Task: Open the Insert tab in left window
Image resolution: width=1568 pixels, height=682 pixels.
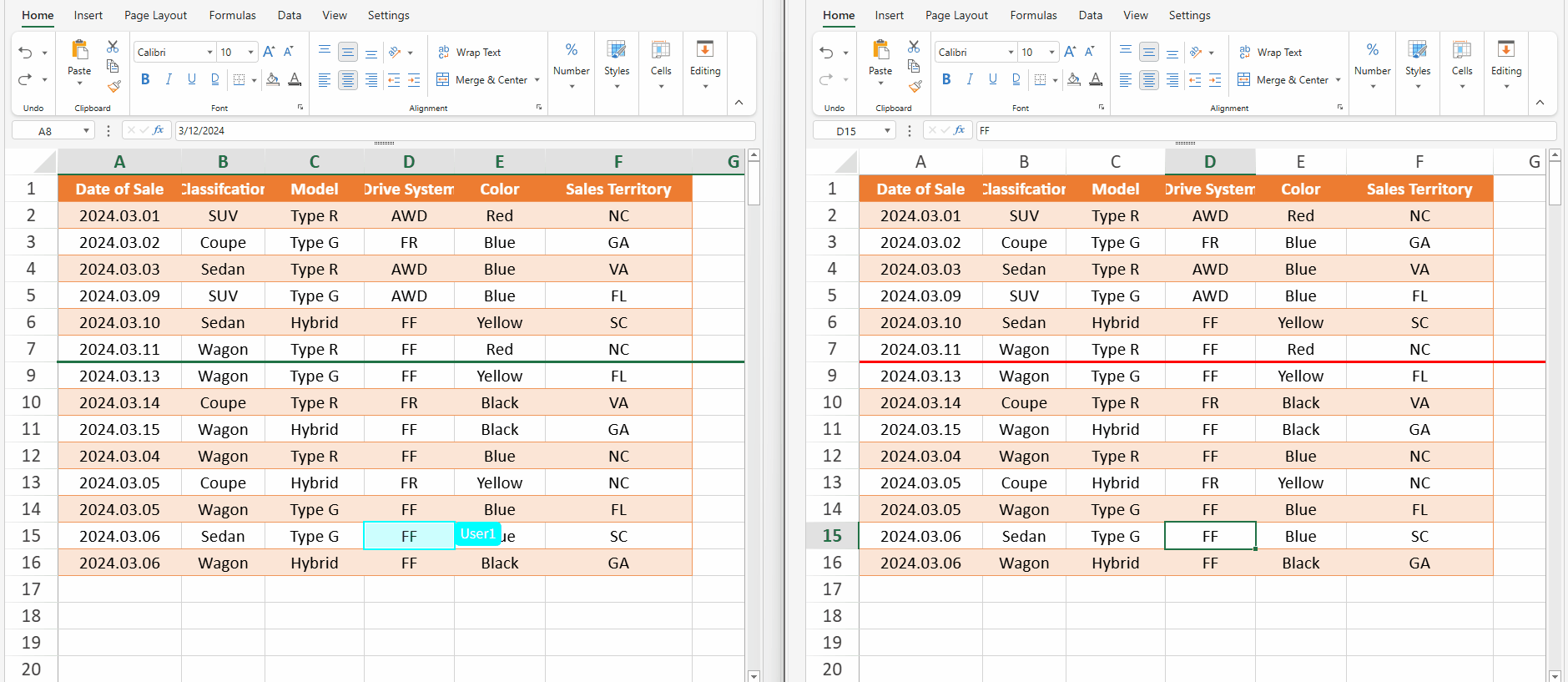Action: (88, 15)
